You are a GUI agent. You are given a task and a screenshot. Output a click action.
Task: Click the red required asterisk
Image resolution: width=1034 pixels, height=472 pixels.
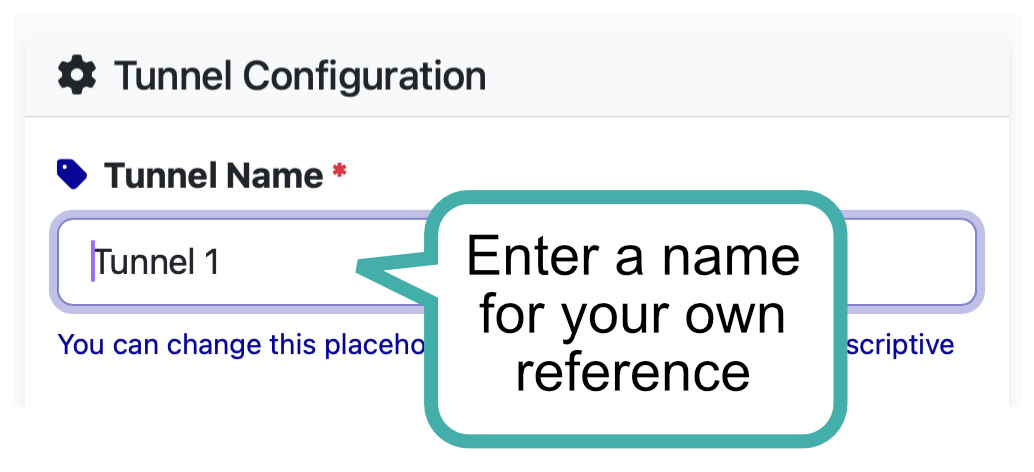click(340, 173)
